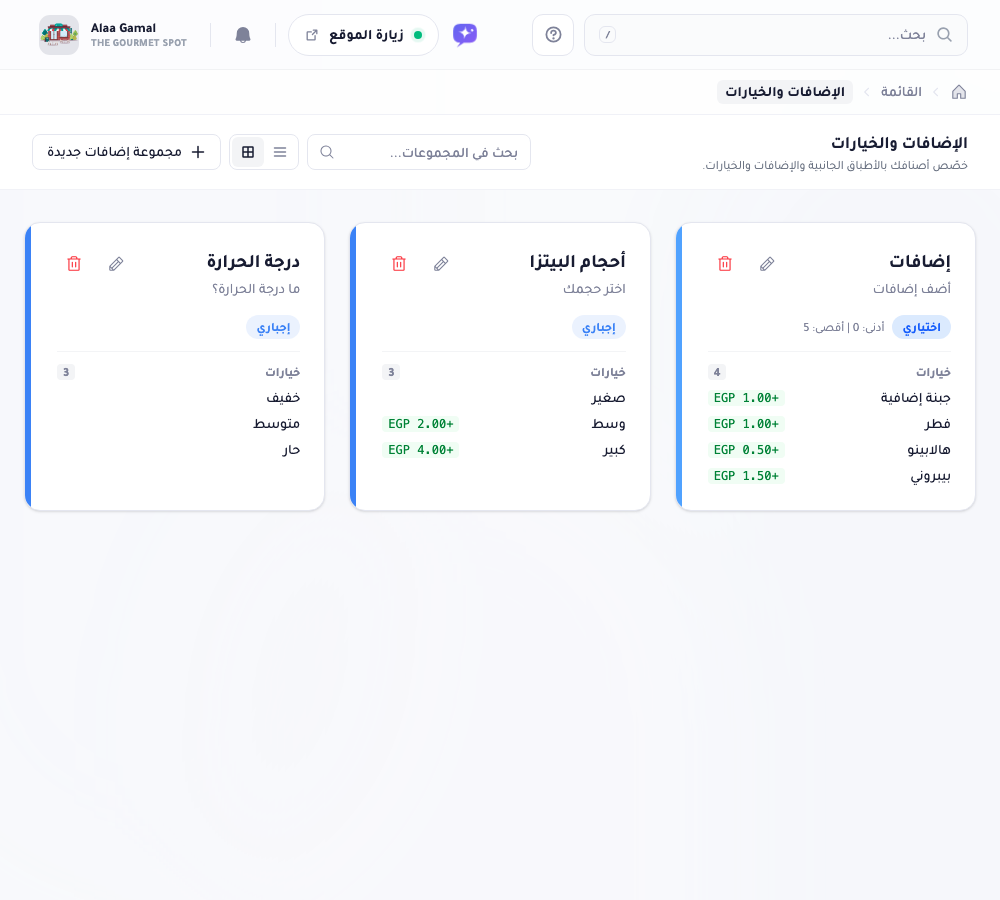
Task: Create new group with مجموعة إضافات جديدة
Action: click(126, 152)
